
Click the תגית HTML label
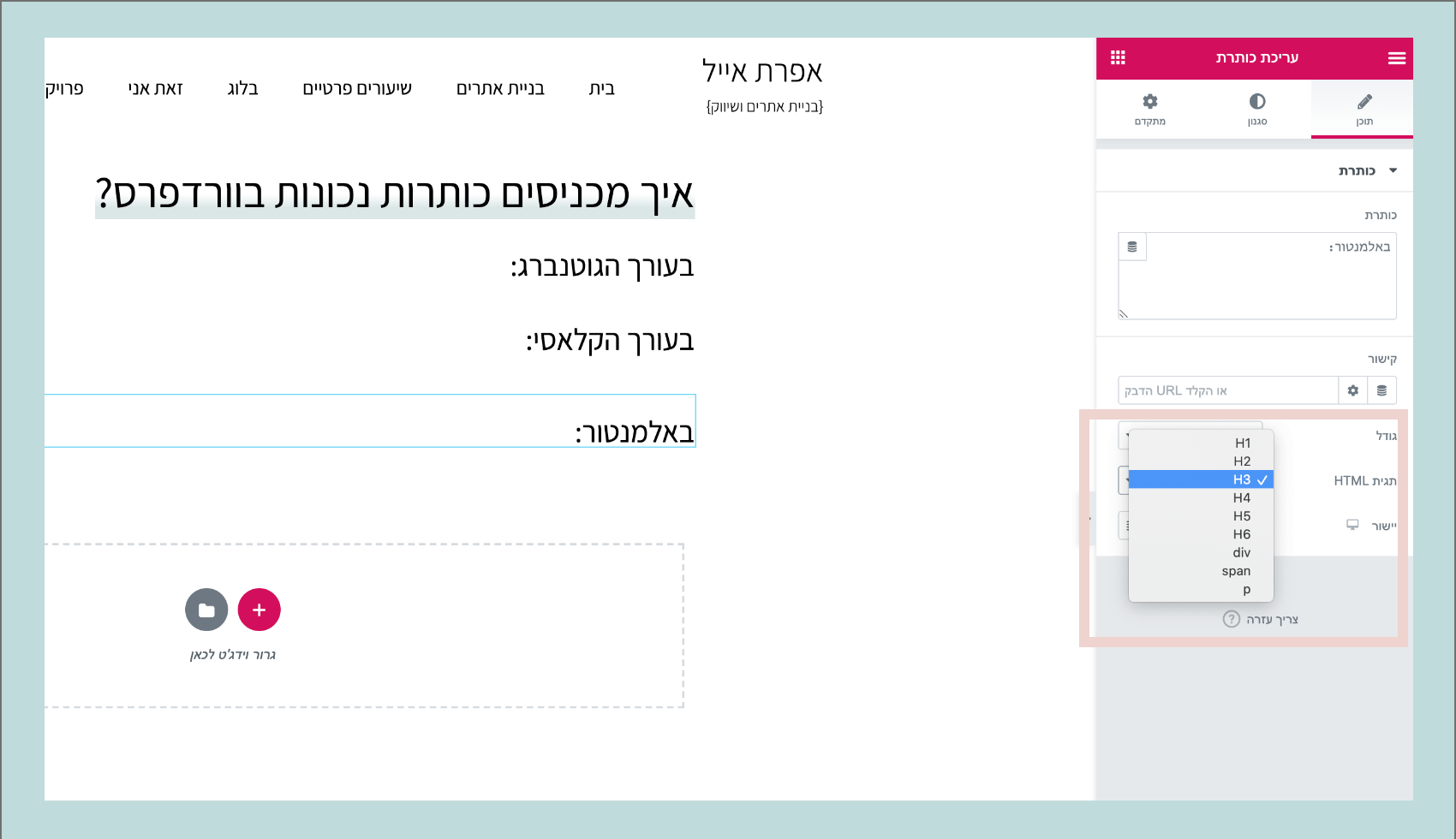tap(1365, 480)
